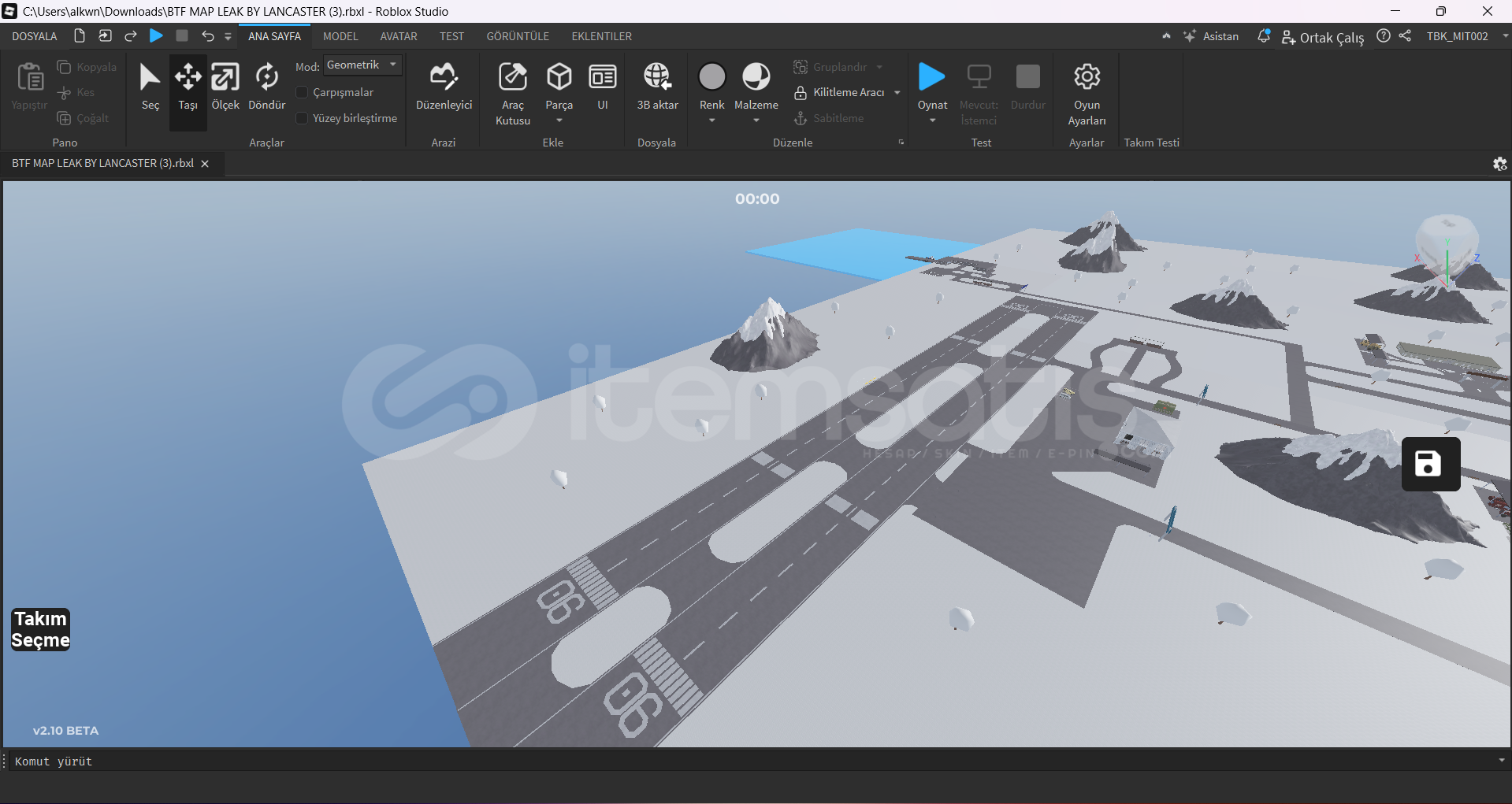Open the Asistan assistant
1512x804 pixels.
pos(1211,36)
